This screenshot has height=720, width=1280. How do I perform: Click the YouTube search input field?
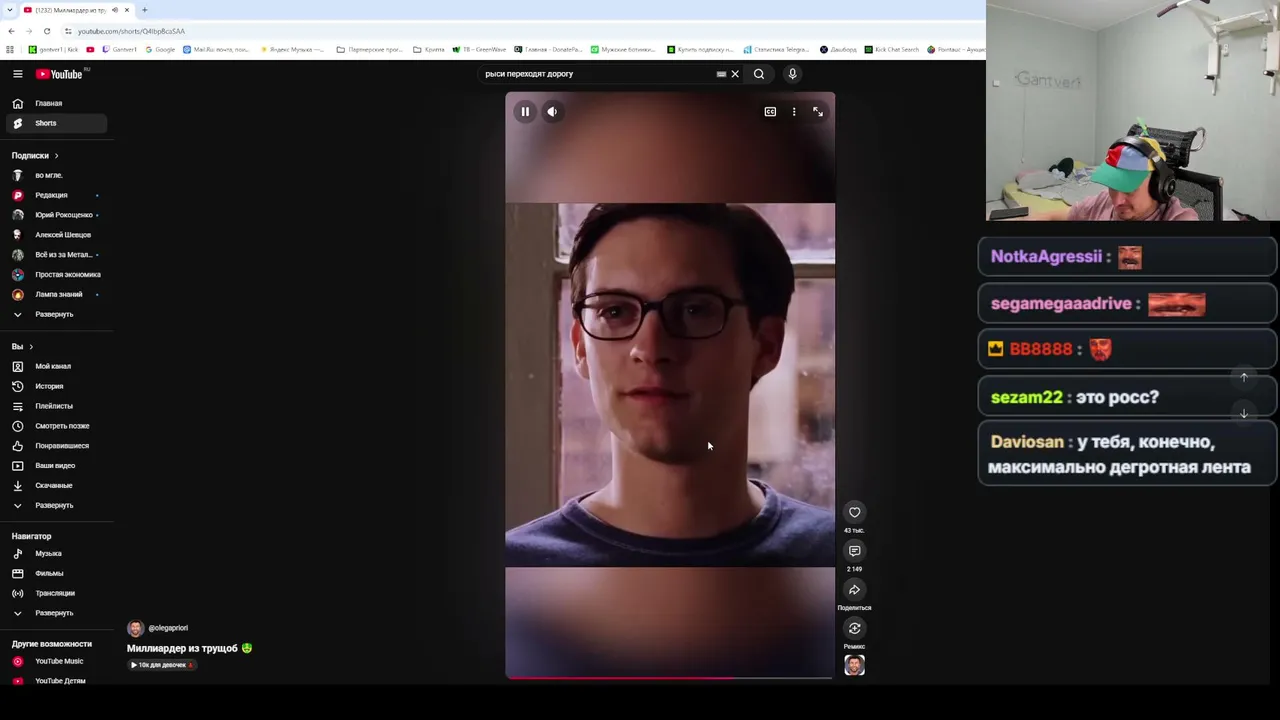[x=595, y=74]
